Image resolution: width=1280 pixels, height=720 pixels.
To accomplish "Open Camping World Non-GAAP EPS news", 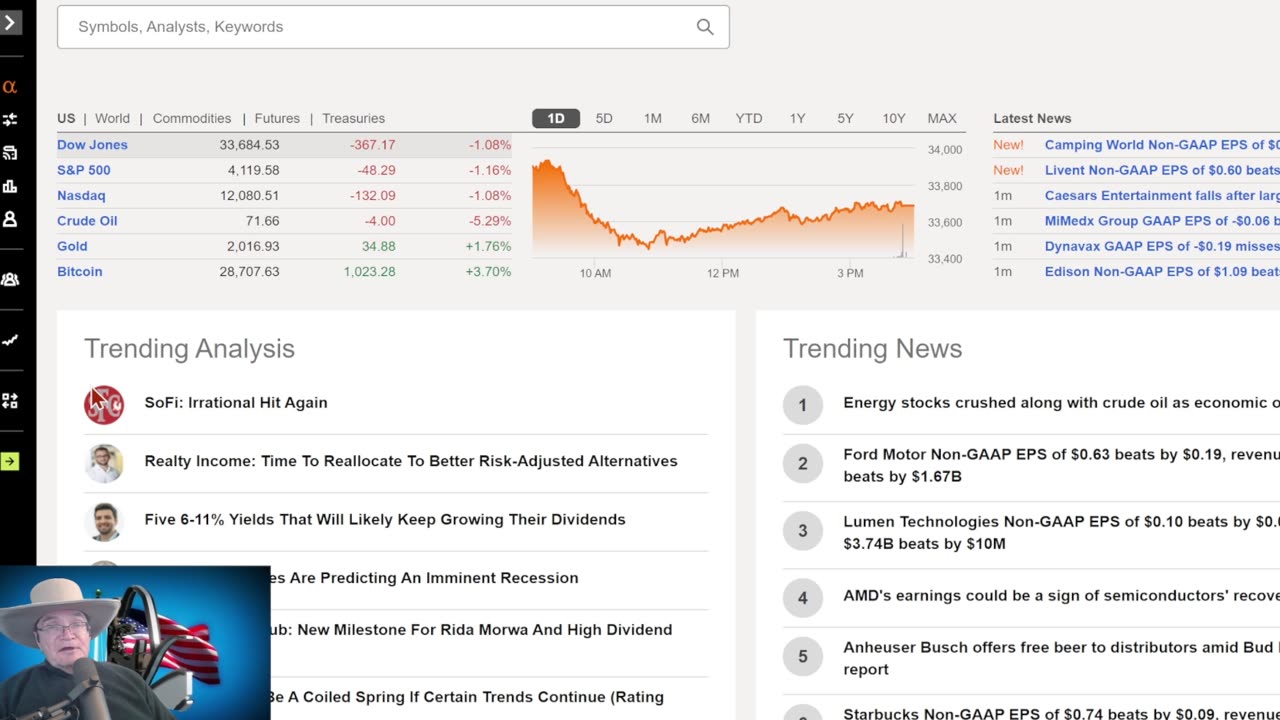I will pos(1162,145).
